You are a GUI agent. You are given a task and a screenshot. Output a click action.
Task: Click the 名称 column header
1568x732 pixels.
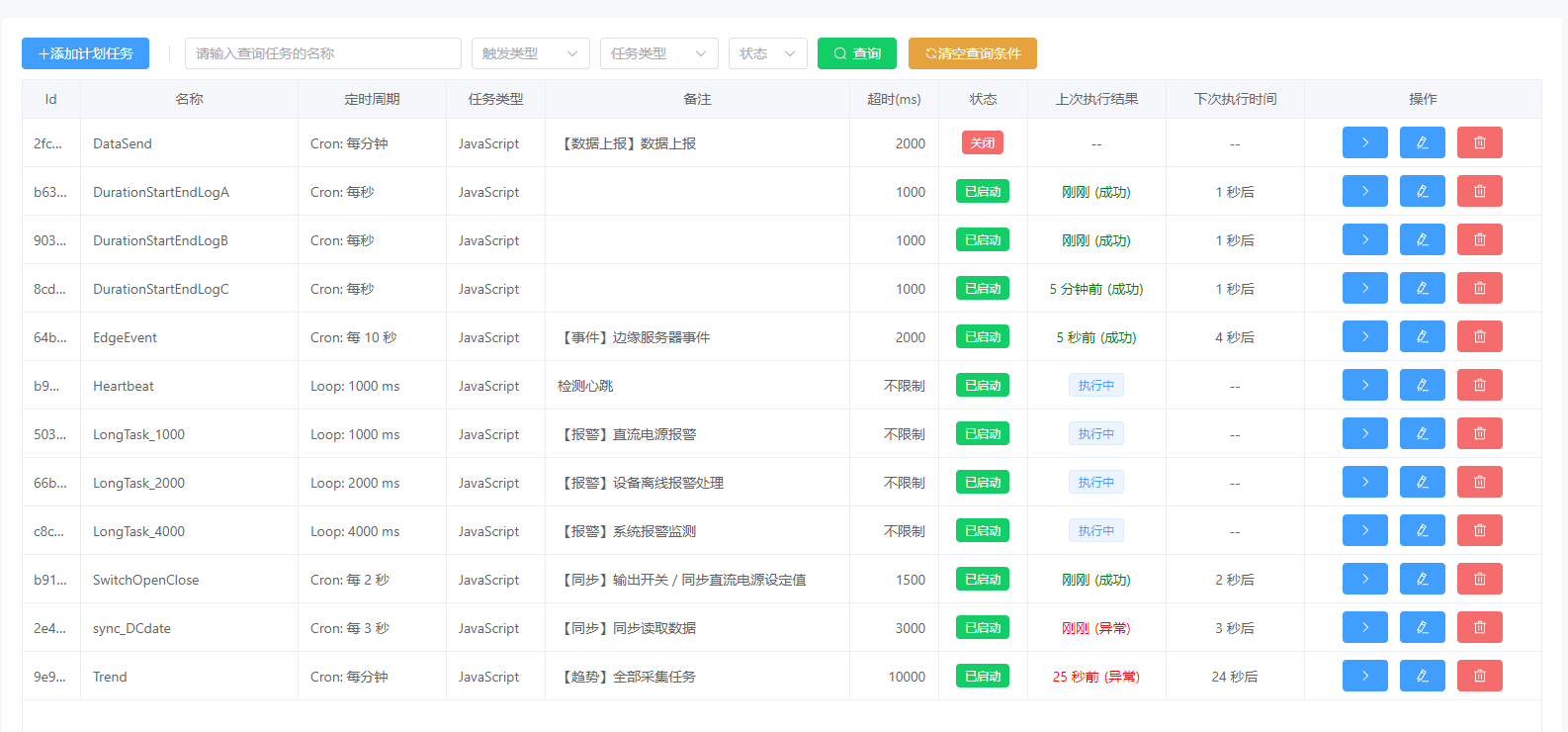[x=189, y=99]
